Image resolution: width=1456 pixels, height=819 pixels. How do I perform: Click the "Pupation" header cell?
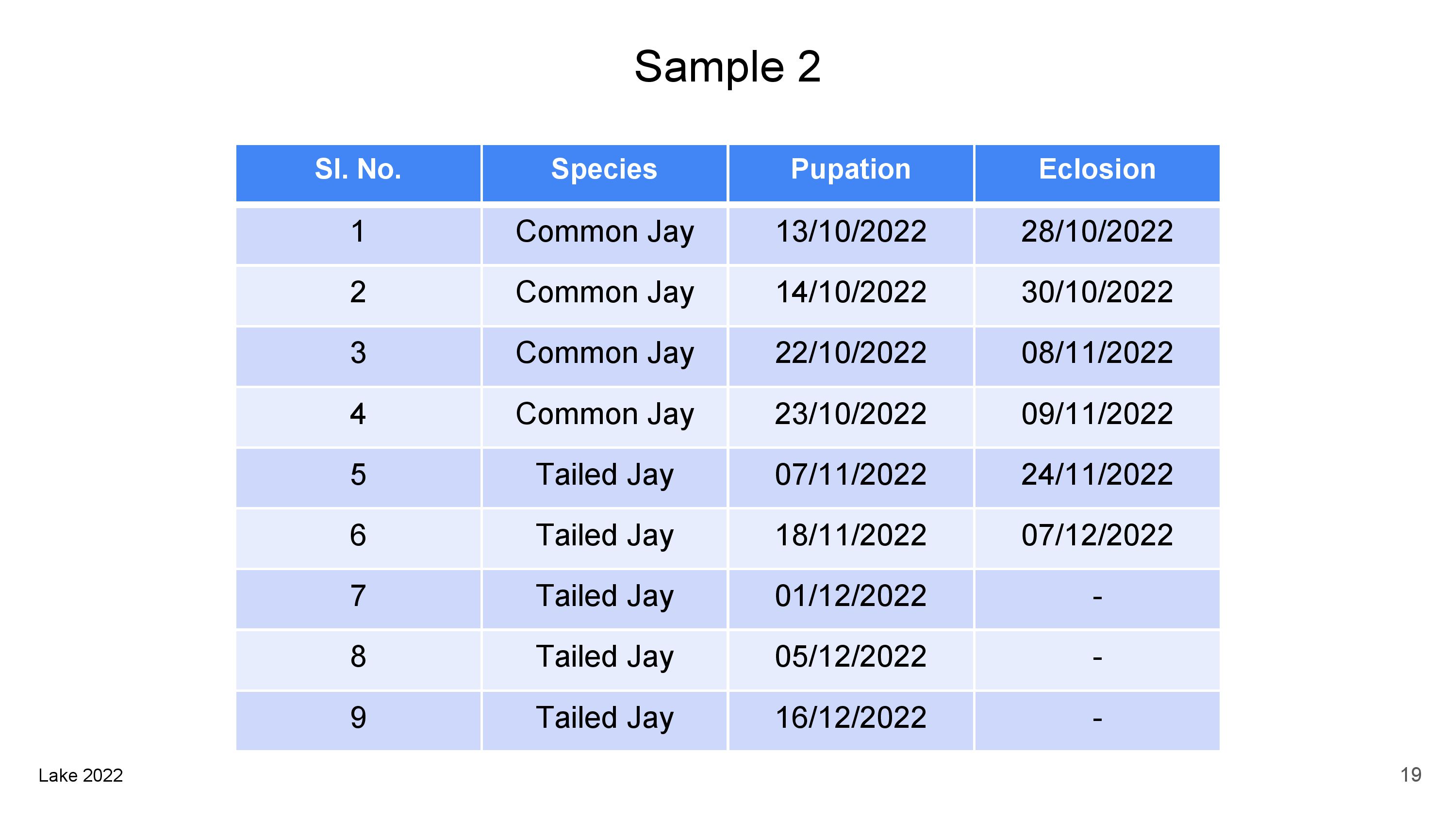(851, 169)
